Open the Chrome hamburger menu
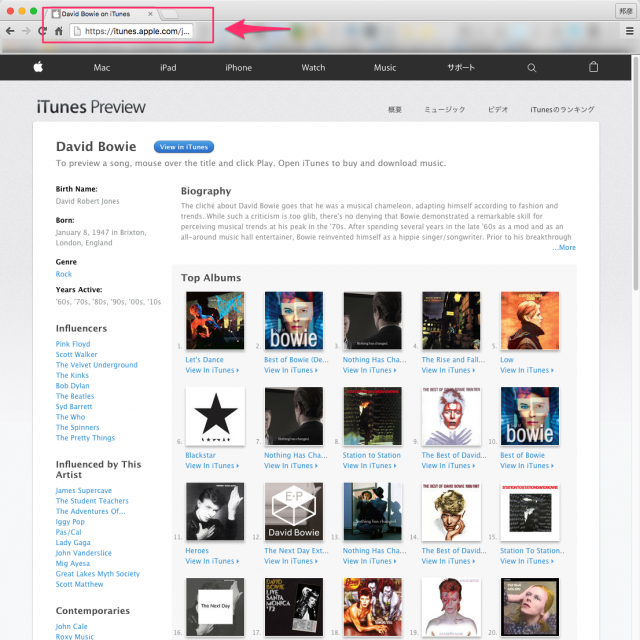 coord(629,31)
